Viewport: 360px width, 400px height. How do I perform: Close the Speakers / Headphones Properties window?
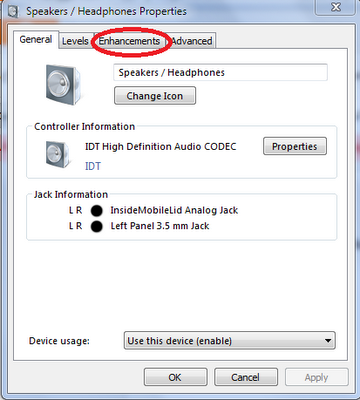point(336,7)
